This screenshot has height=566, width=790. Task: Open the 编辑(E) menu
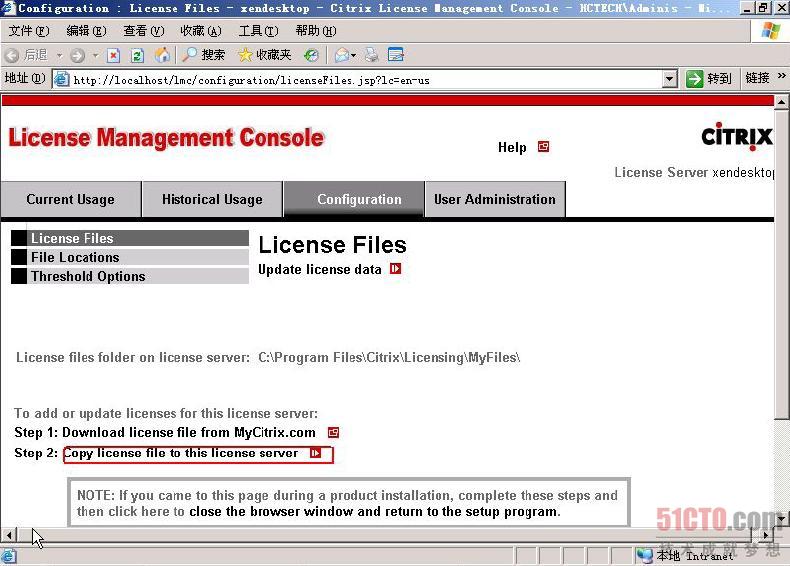pos(86,31)
